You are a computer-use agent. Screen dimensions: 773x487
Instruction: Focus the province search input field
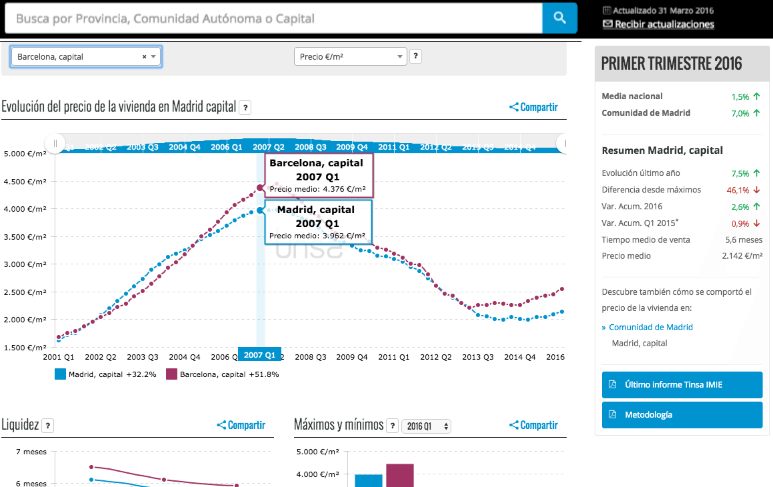pyautogui.click(x=274, y=18)
